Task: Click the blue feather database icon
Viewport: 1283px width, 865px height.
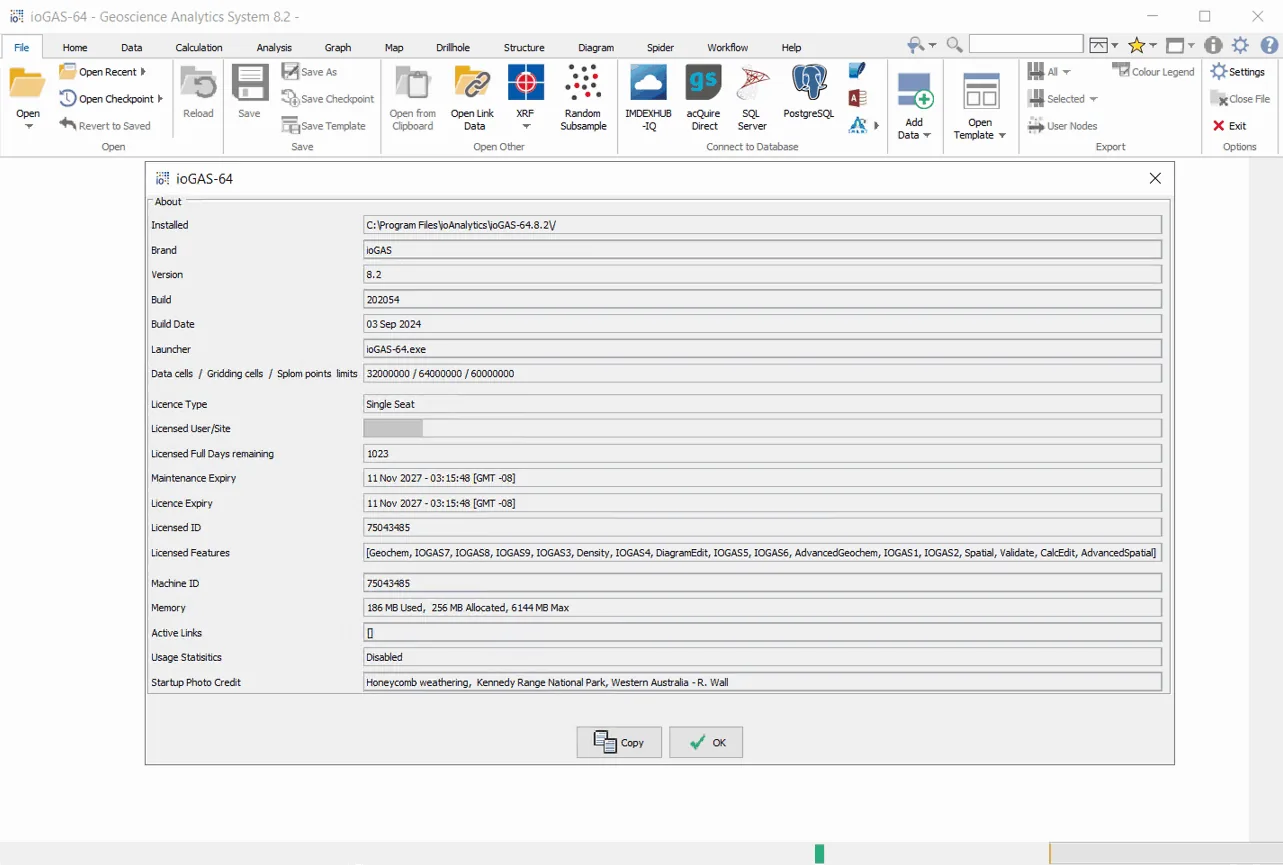Action: point(857,71)
